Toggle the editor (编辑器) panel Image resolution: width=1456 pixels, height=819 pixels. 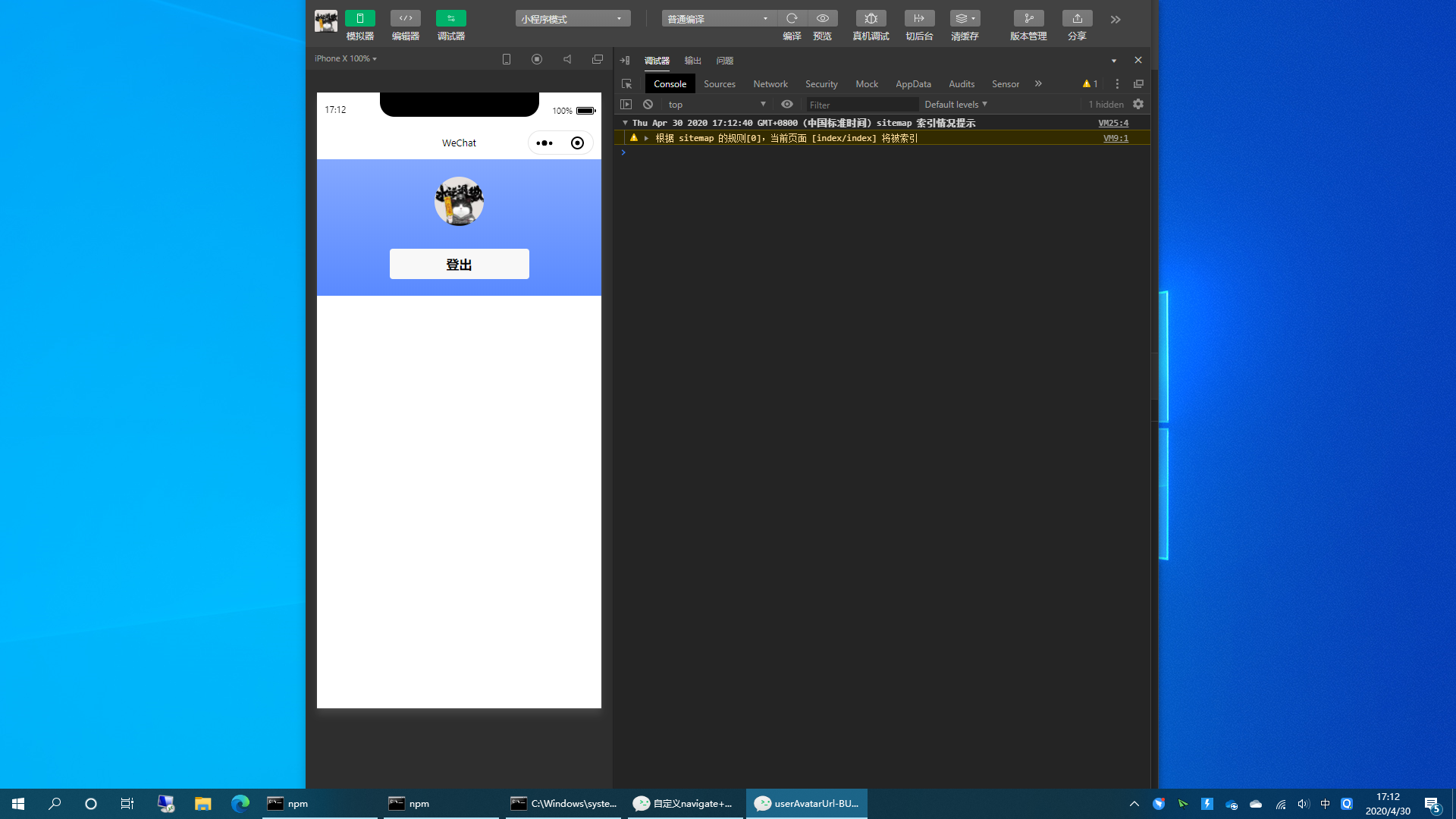(x=405, y=18)
